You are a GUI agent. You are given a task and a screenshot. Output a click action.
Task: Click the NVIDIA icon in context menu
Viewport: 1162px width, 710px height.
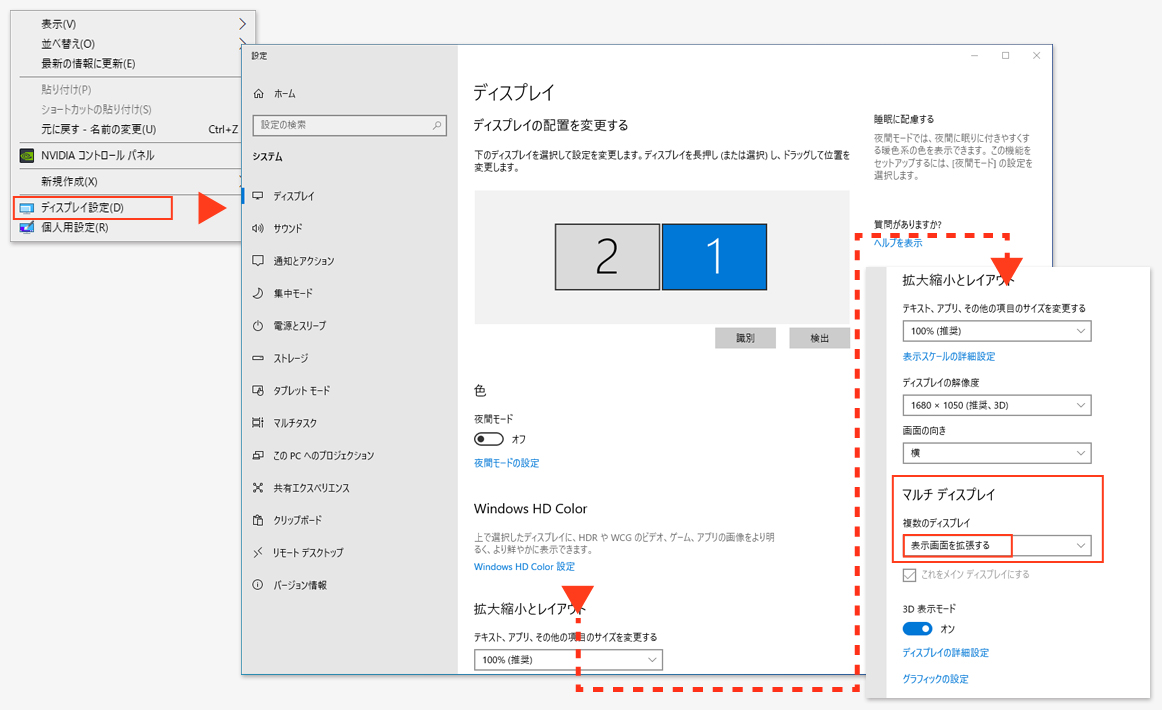click(27, 156)
